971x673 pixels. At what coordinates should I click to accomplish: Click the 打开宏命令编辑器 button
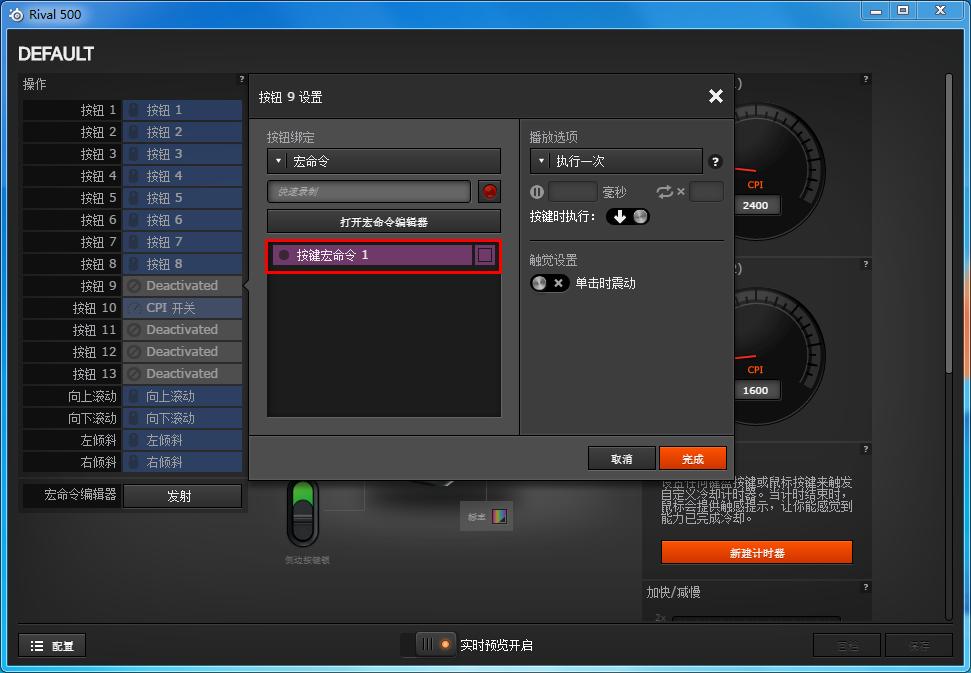pyautogui.click(x=383, y=222)
